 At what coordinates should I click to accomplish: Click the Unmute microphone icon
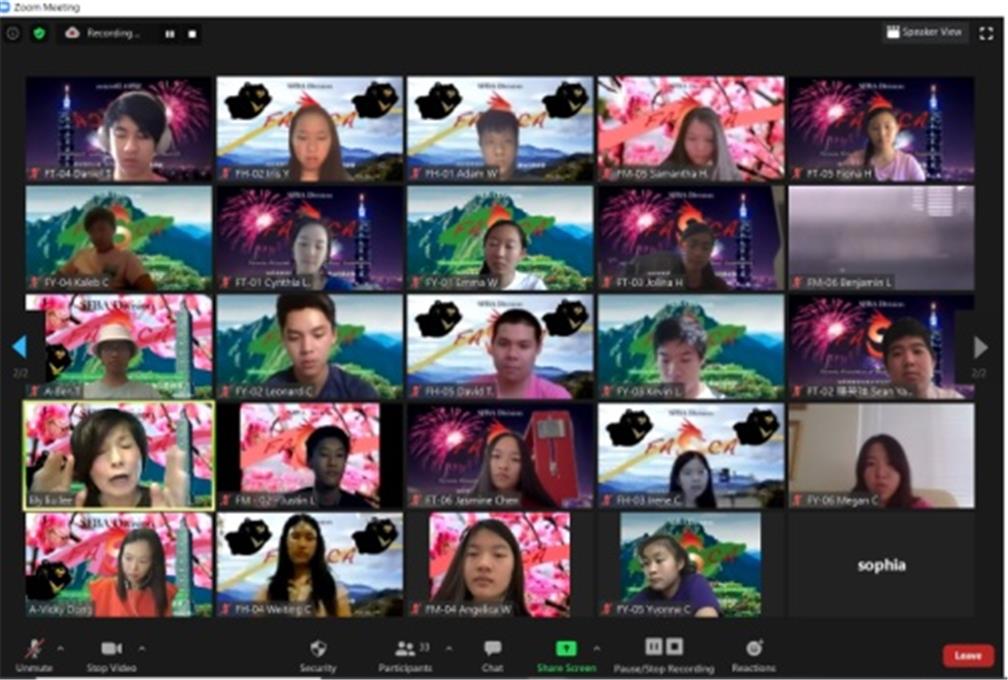(x=32, y=649)
